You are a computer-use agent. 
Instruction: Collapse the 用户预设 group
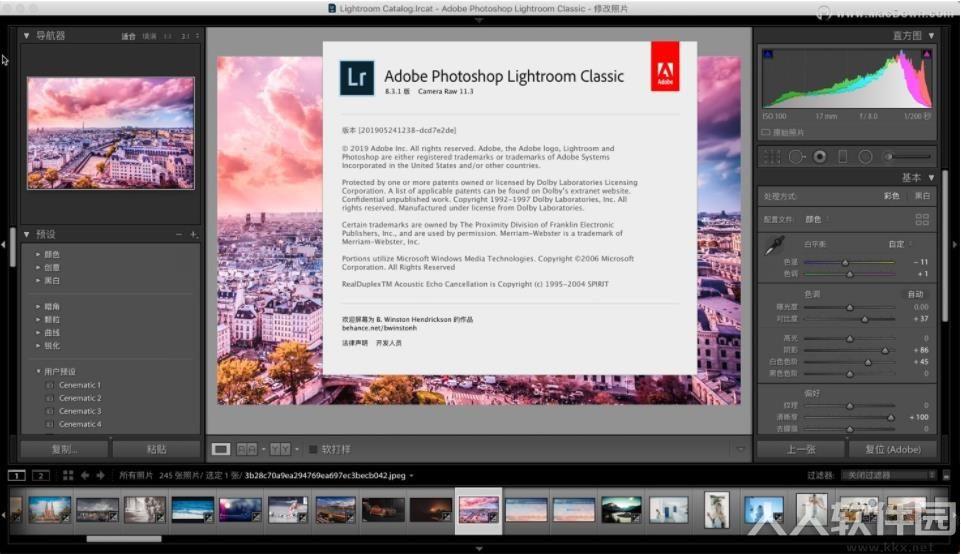coord(38,371)
